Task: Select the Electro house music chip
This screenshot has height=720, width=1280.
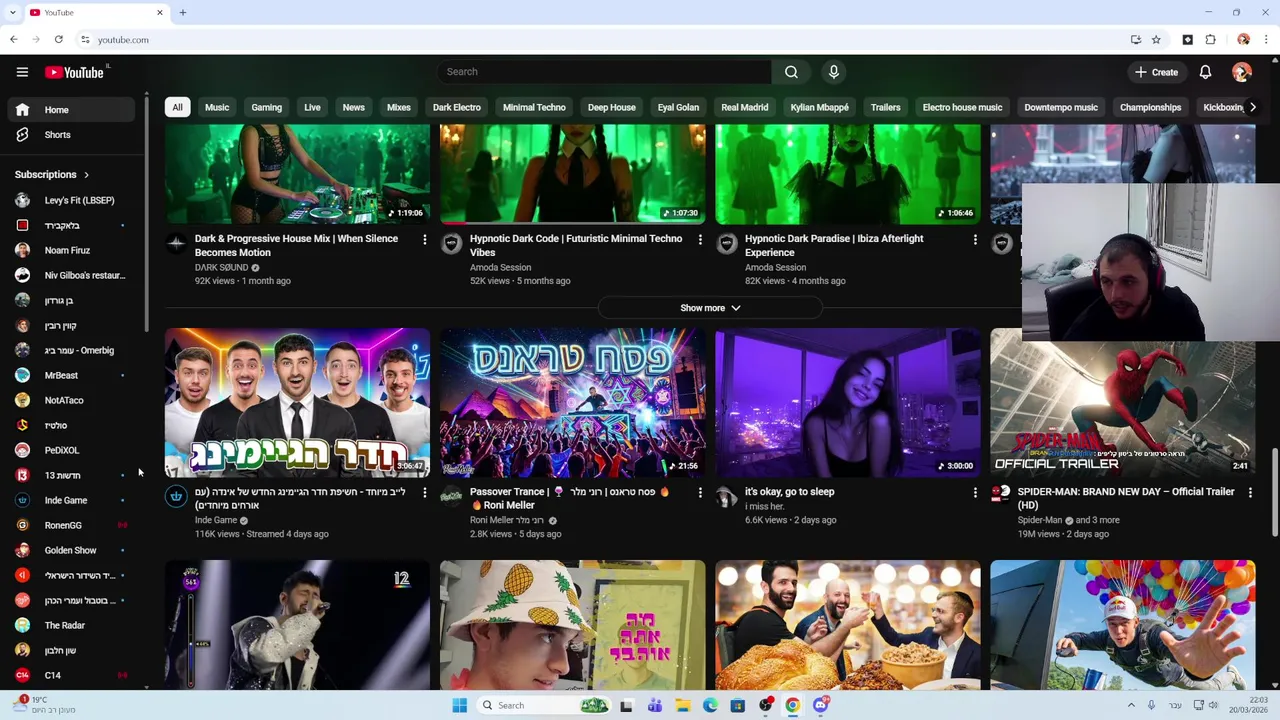Action: click(x=962, y=107)
